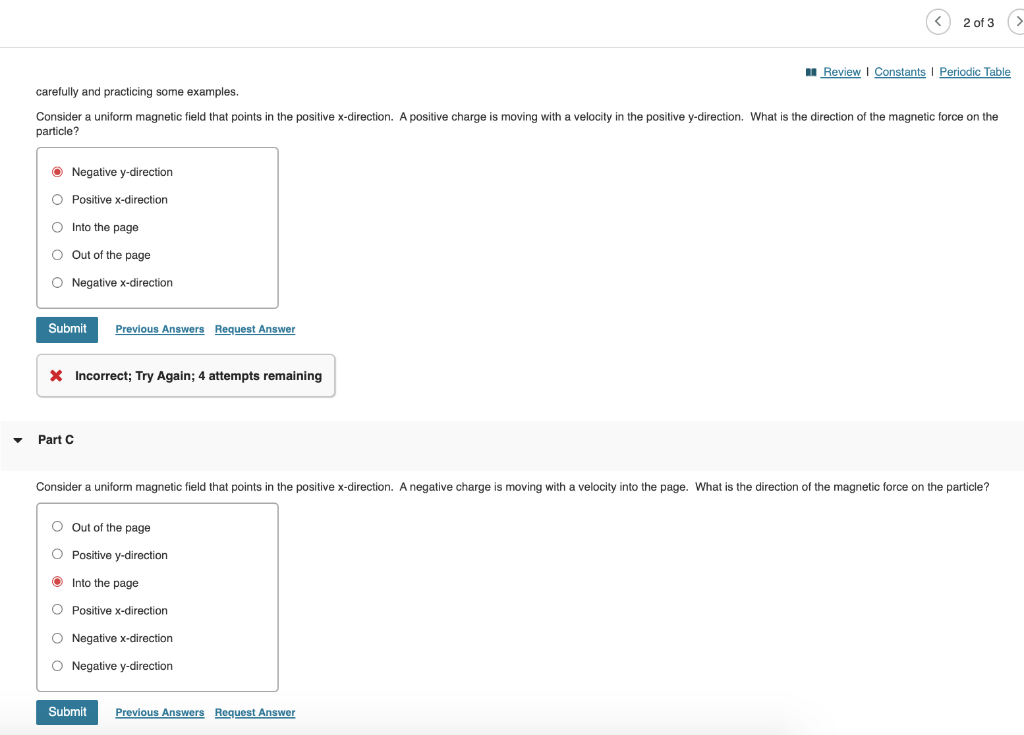Select Negative x-direction in the first question
This screenshot has width=1024, height=735.
tap(57, 283)
